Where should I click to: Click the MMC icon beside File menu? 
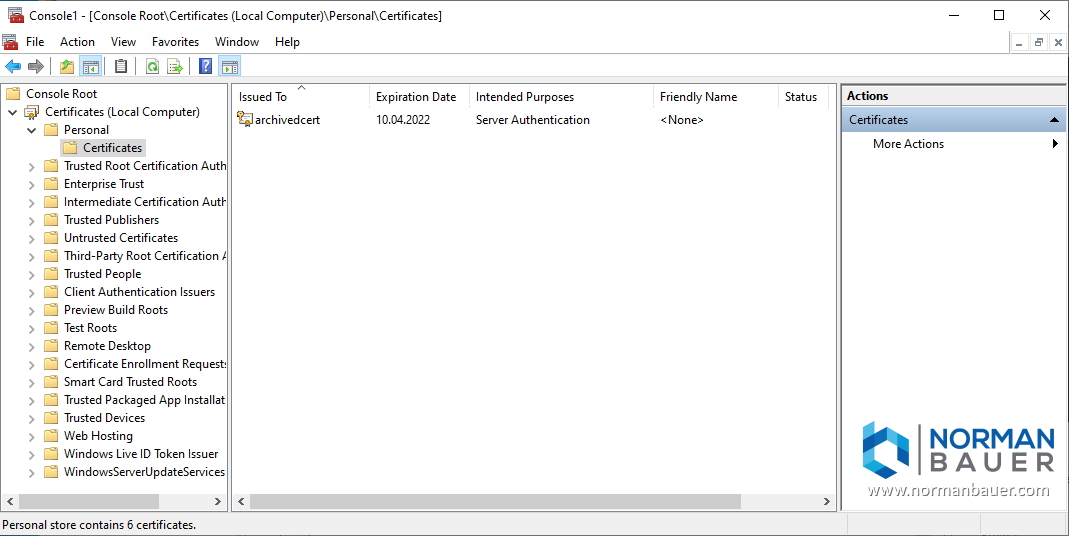click(11, 42)
